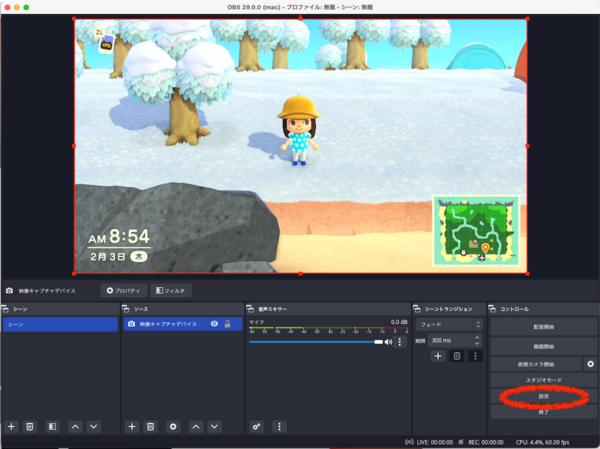This screenshot has width=600, height=449.
Task: Mute the マイク speaker icon
Action: tap(388, 342)
